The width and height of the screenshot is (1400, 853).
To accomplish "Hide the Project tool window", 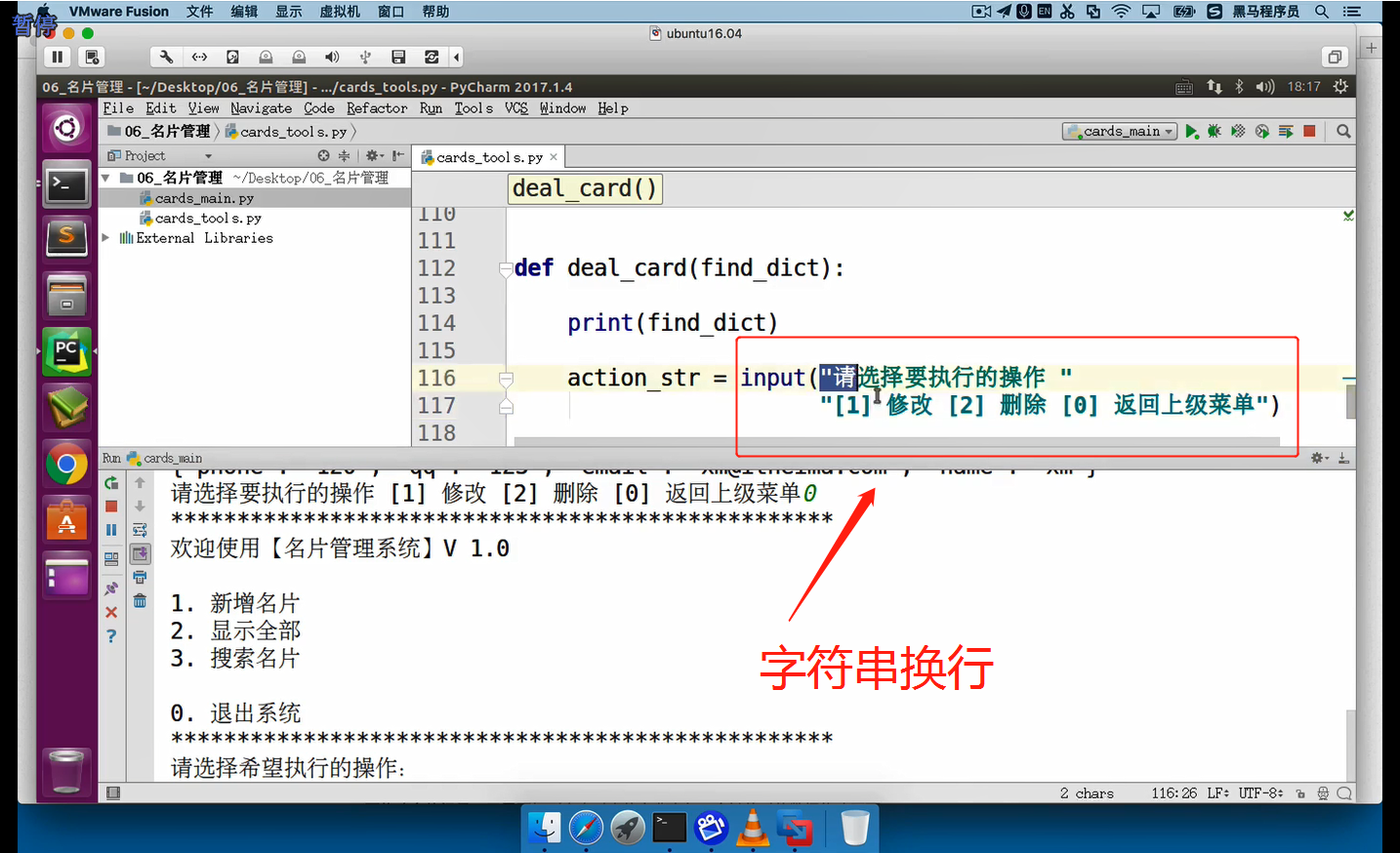I will tap(397, 156).
